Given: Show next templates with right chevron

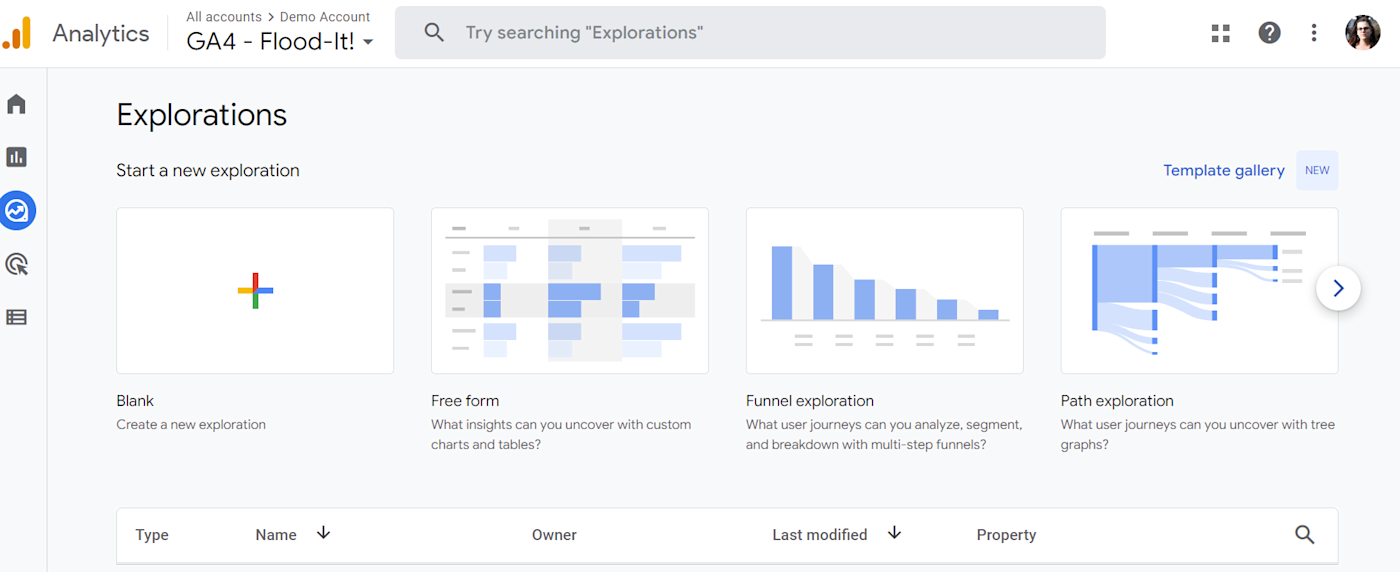Looking at the screenshot, I should [1338, 289].
